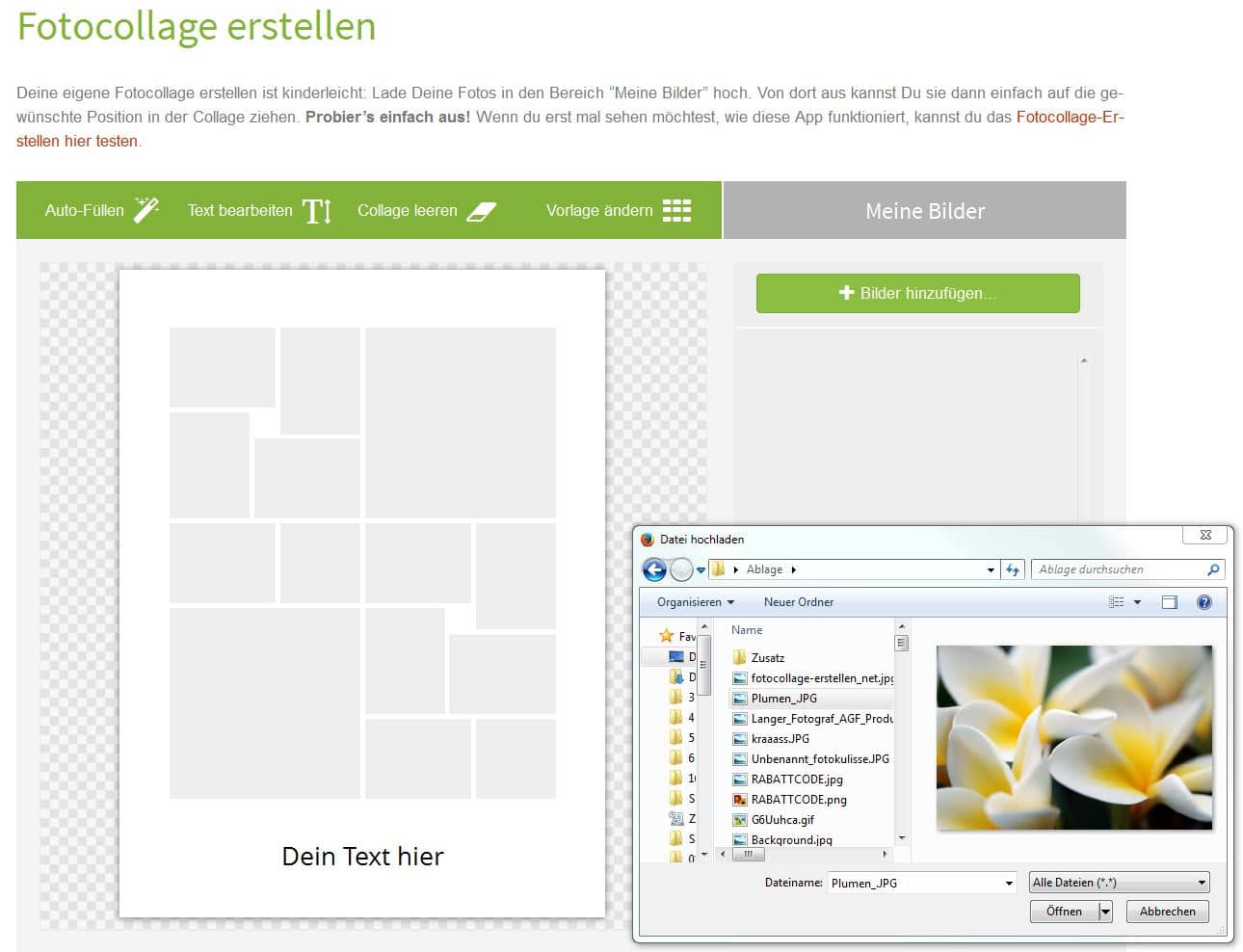Select the RABATTCODE.png file in the list
The image size is (1243, 952).
coord(799,800)
